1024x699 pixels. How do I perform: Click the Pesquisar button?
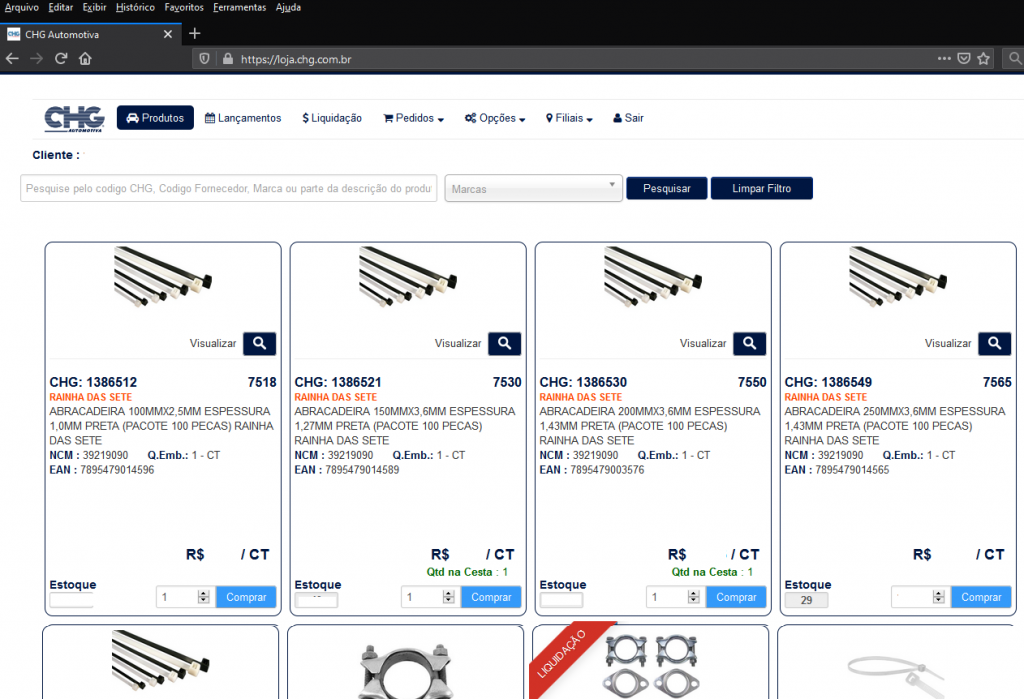coord(667,188)
